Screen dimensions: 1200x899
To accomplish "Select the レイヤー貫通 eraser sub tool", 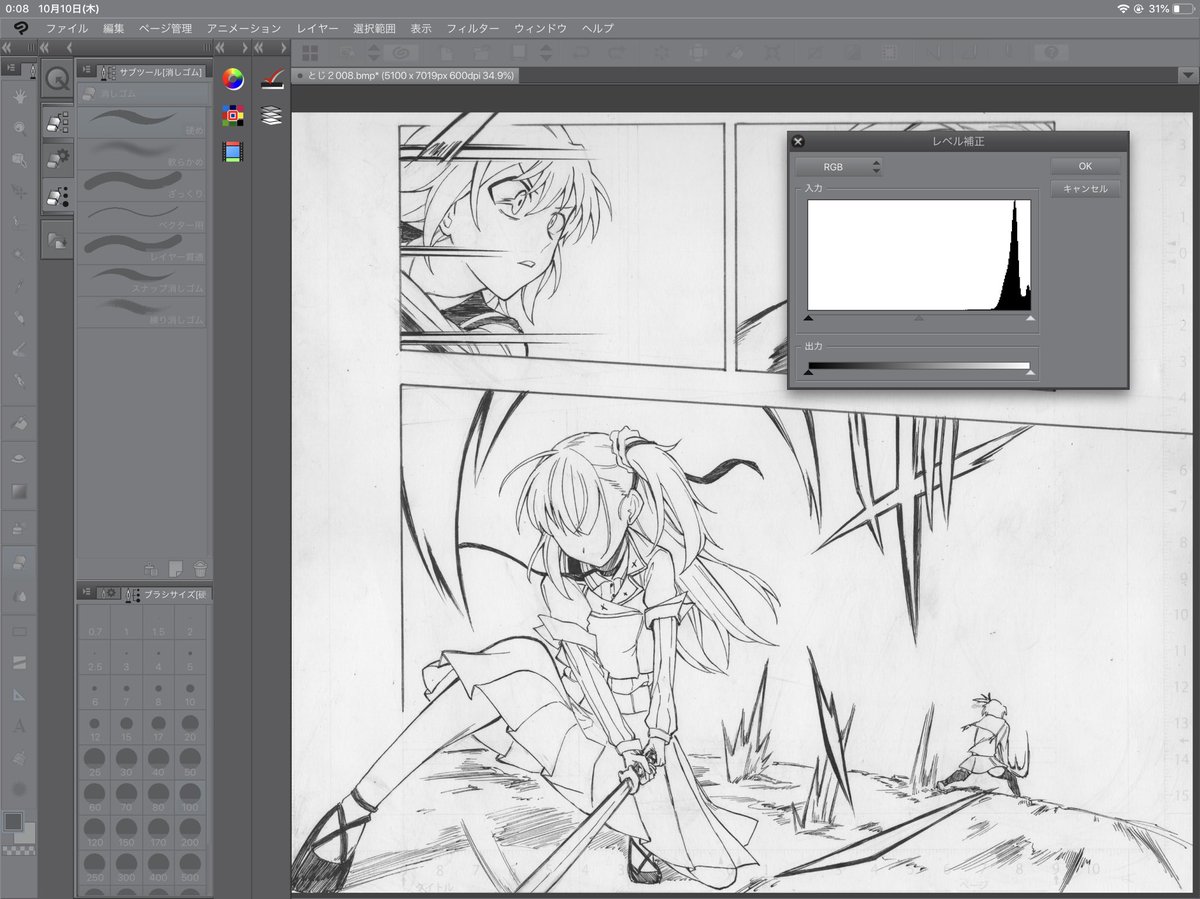I will point(142,247).
